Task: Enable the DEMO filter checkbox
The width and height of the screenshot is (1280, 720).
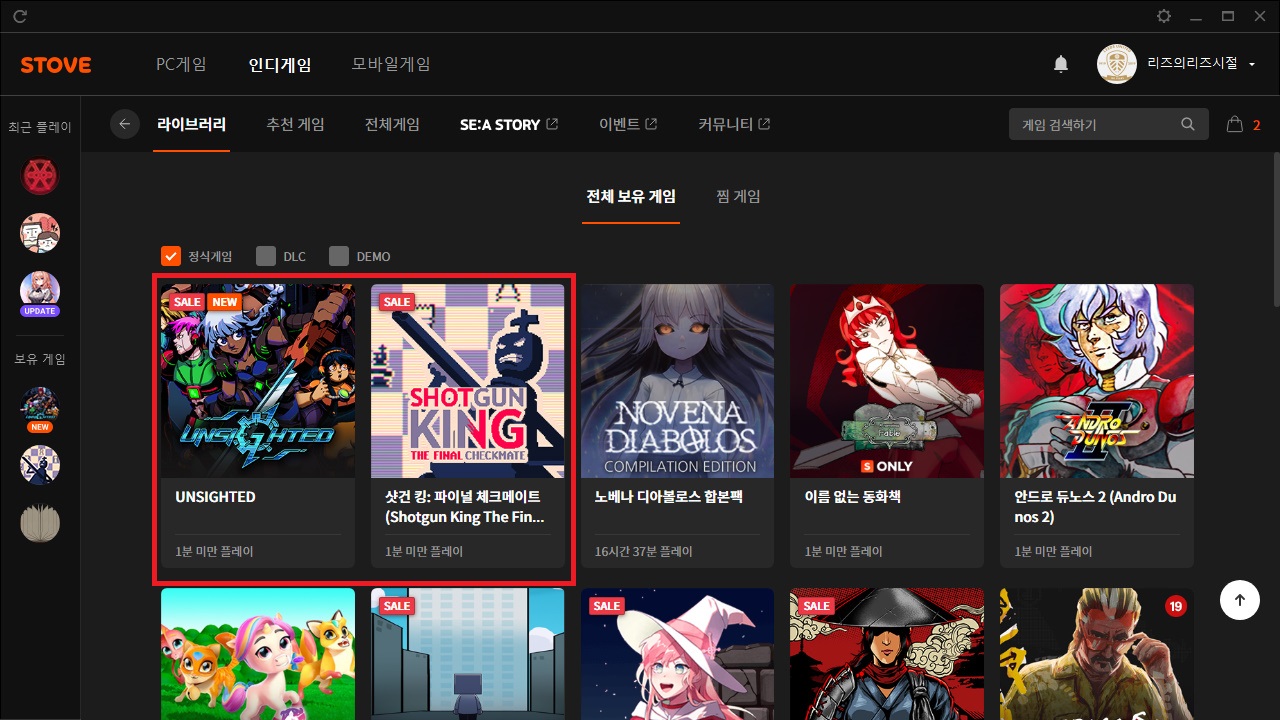Action: (x=339, y=256)
